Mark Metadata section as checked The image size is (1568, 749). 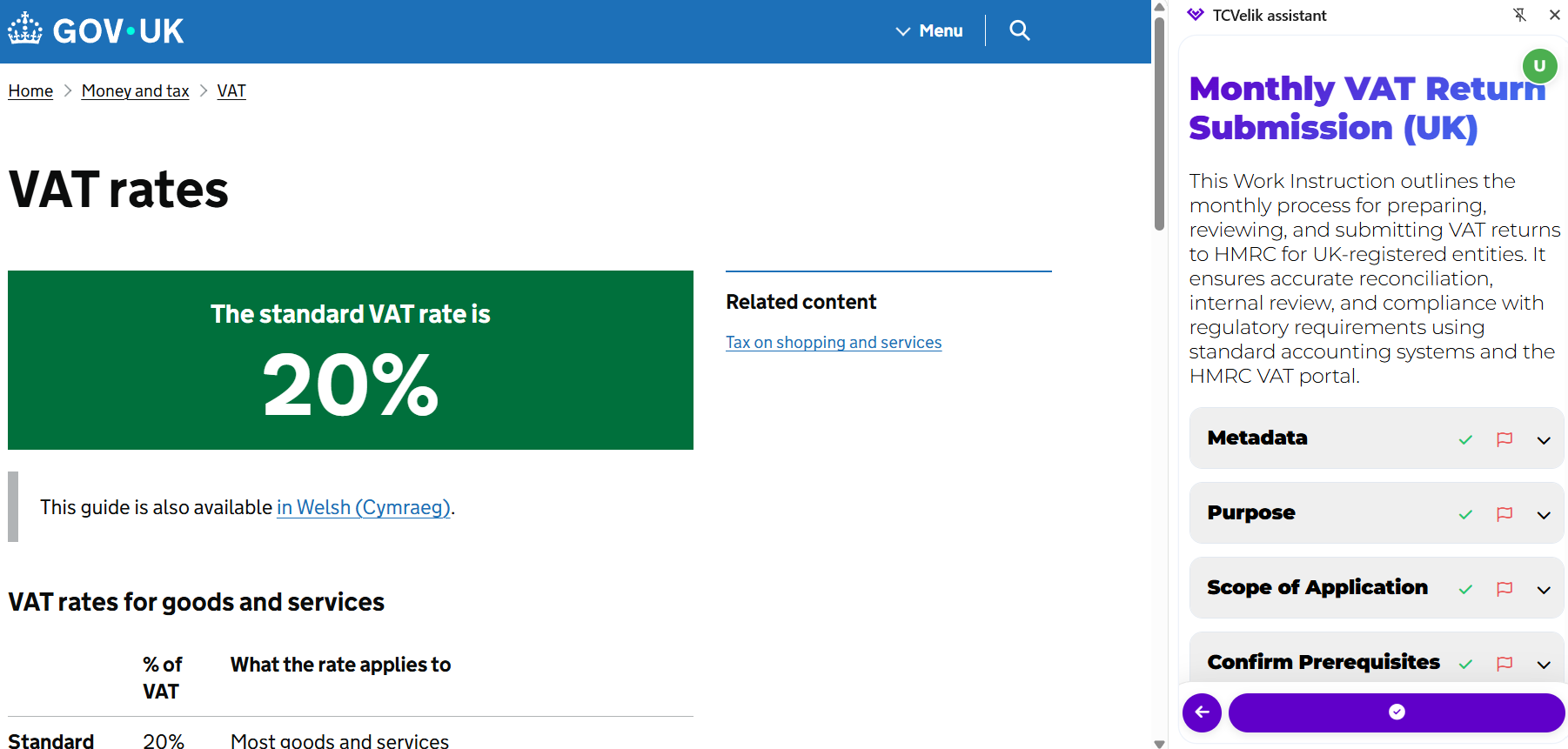(x=1465, y=439)
